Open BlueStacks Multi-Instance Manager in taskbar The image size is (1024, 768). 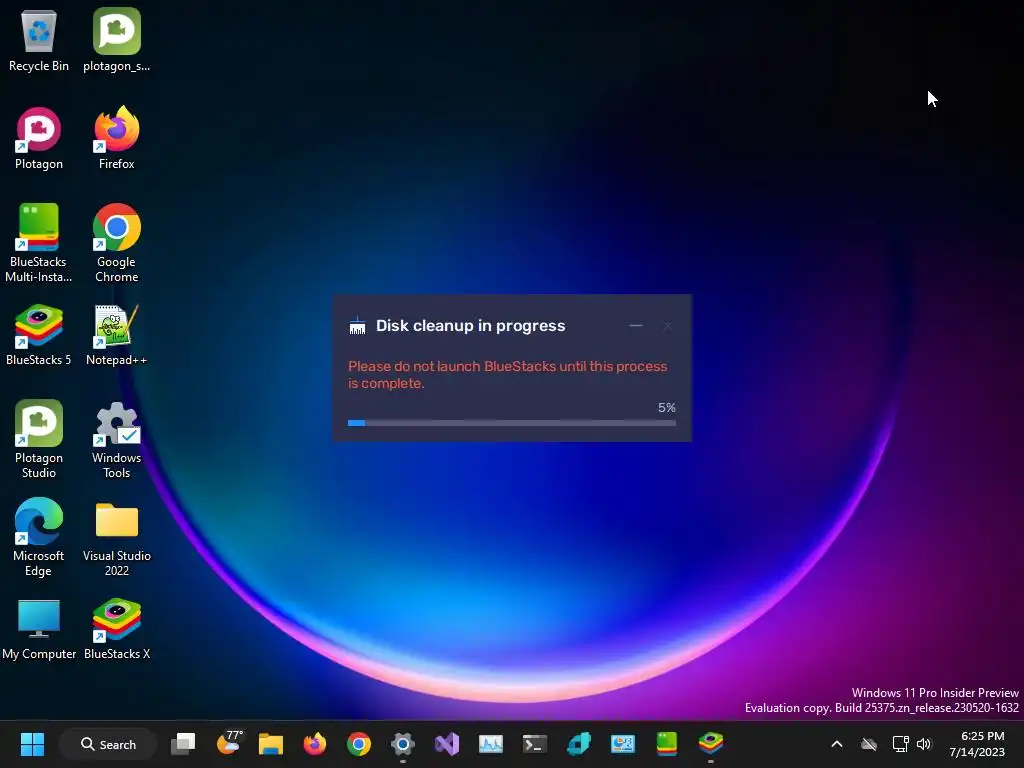[666, 744]
